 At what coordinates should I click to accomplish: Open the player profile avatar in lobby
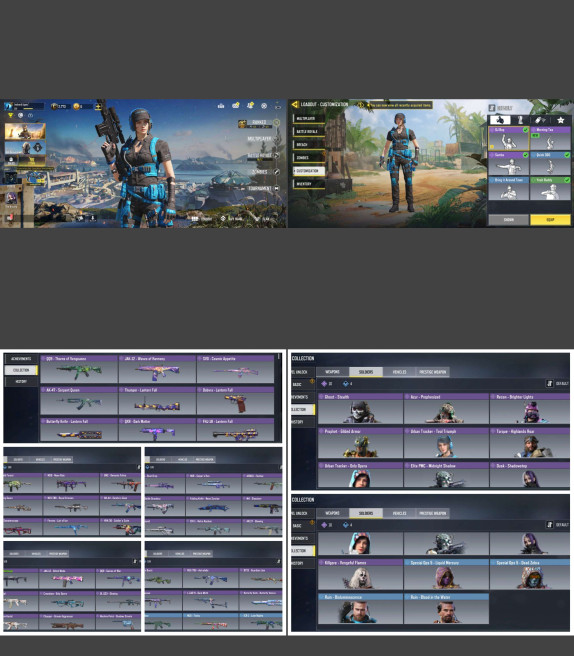tap(8, 106)
